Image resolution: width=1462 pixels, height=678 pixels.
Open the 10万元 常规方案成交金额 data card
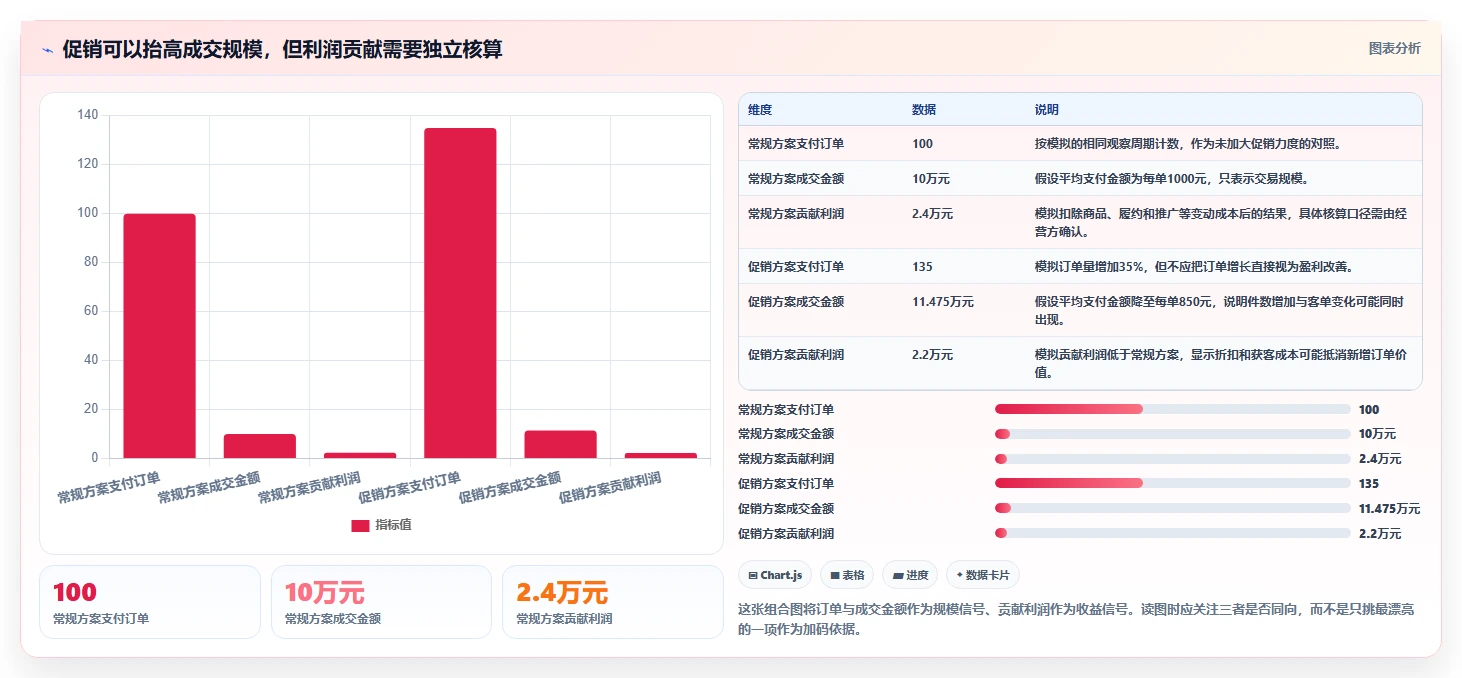(x=381, y=602)
